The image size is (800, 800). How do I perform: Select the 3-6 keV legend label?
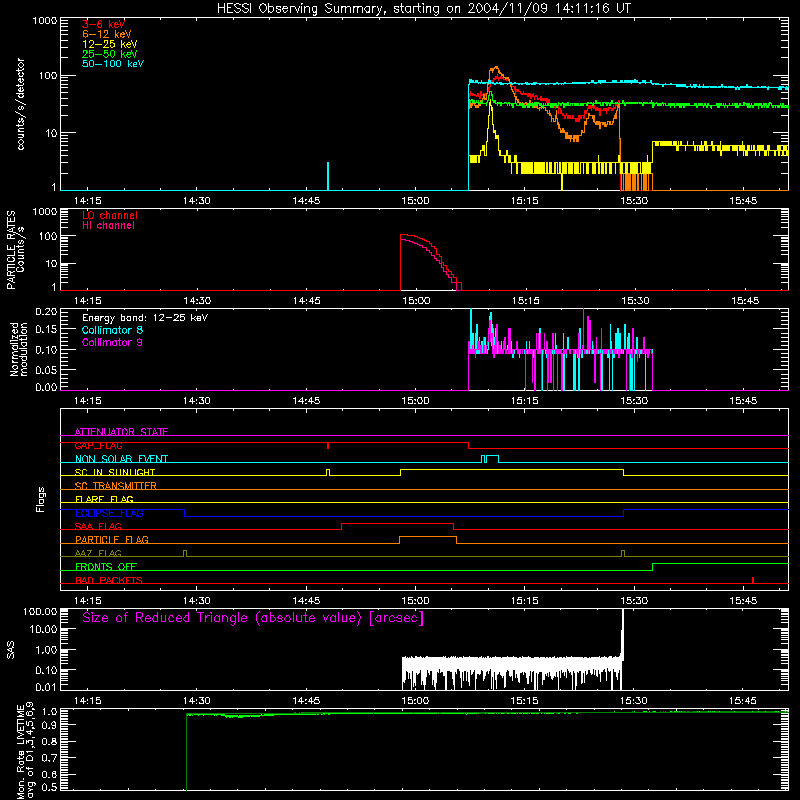point(103,24)
